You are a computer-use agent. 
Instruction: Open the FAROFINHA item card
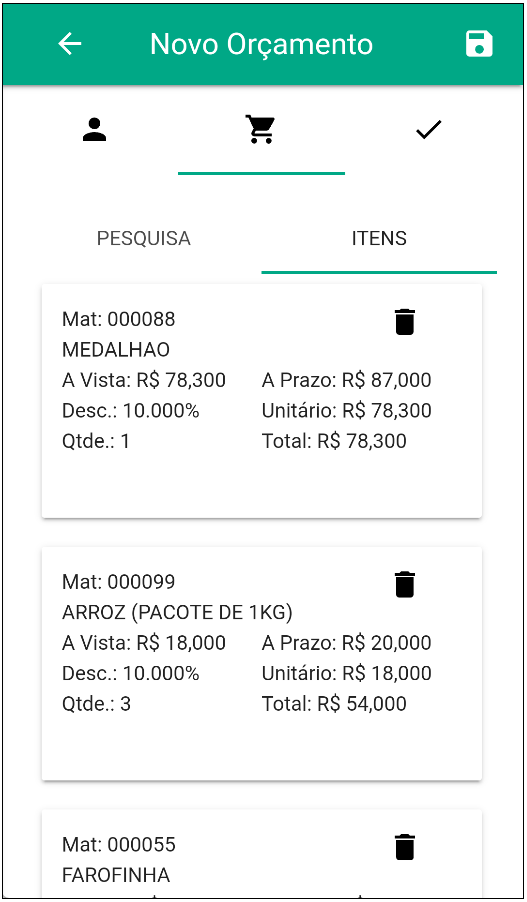coord(262,854)
